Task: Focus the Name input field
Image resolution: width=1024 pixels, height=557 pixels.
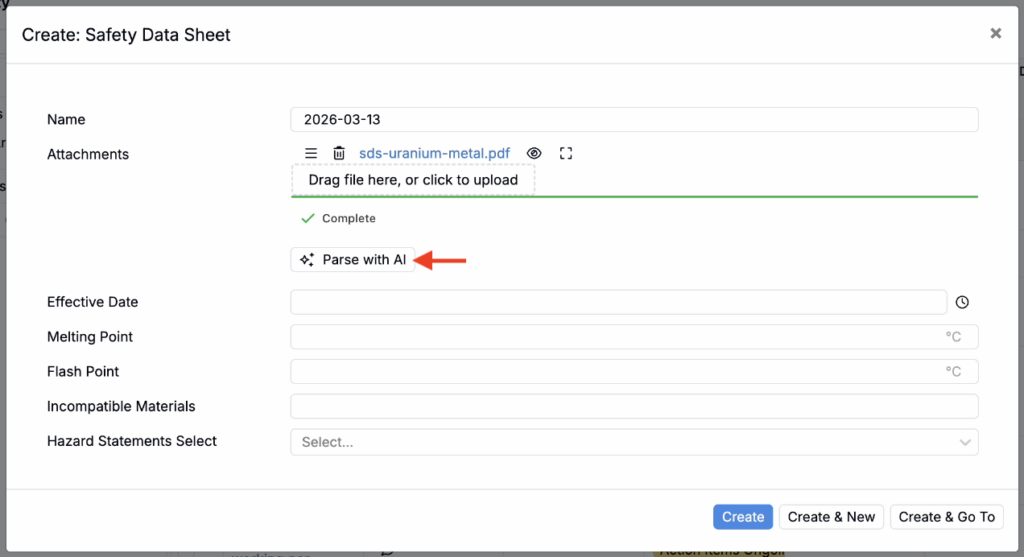Action: pyautogui.click(x=634, y=120)
